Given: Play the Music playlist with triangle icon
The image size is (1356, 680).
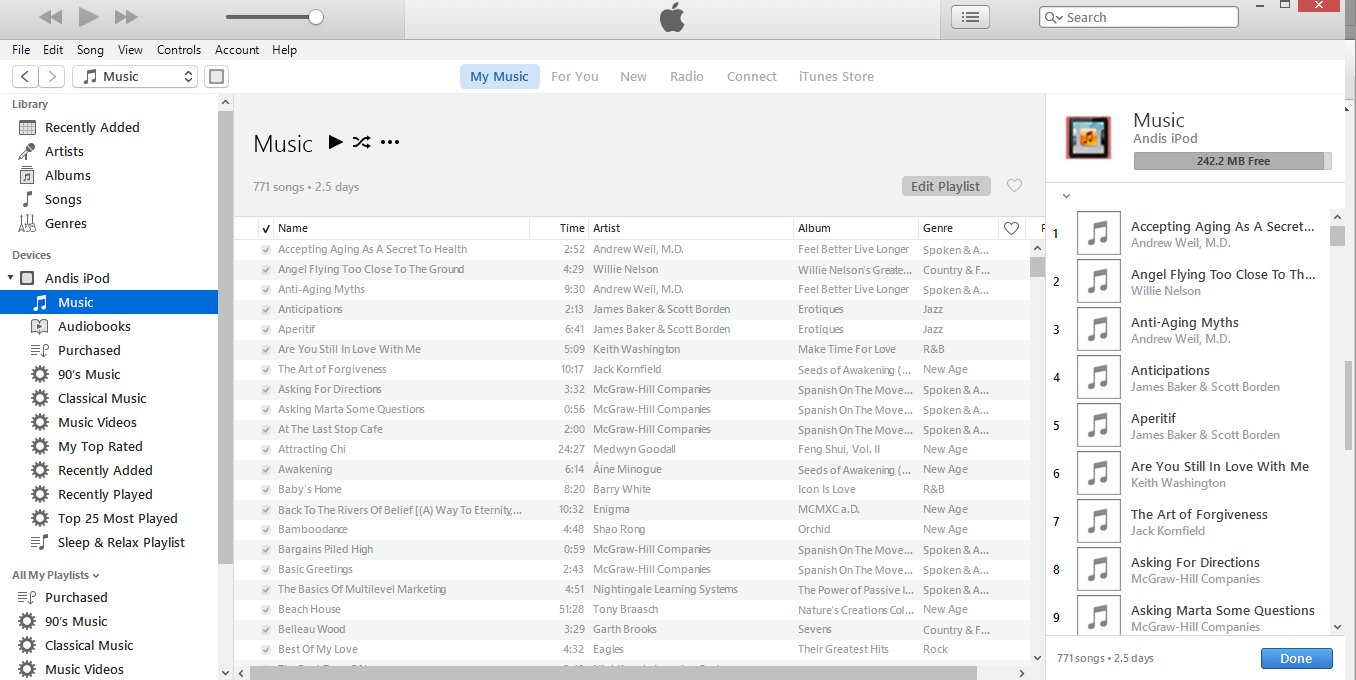Looking at the screenshot, I should 335,142.
